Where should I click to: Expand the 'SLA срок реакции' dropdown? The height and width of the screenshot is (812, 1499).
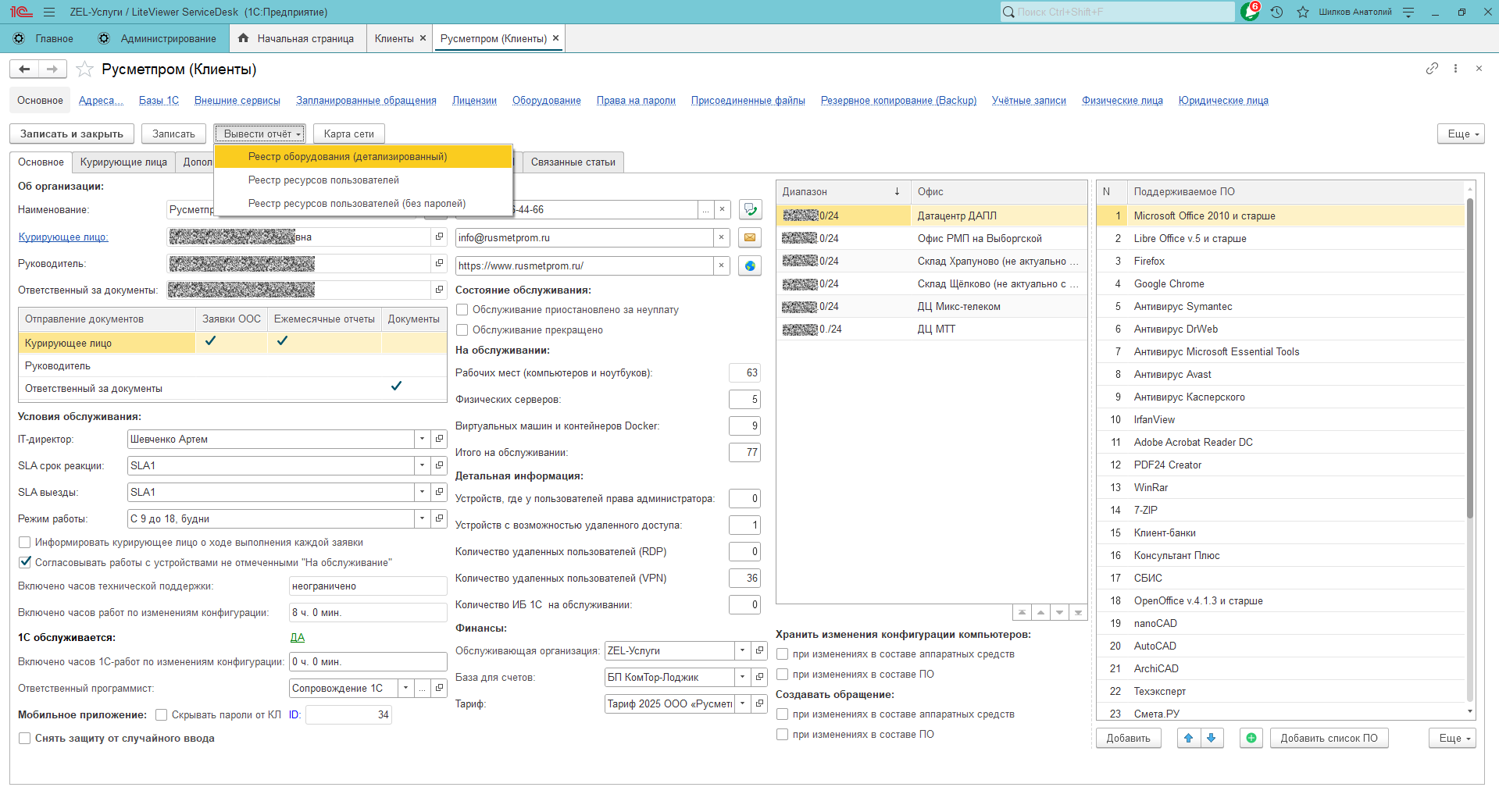(x=422, y=465)
